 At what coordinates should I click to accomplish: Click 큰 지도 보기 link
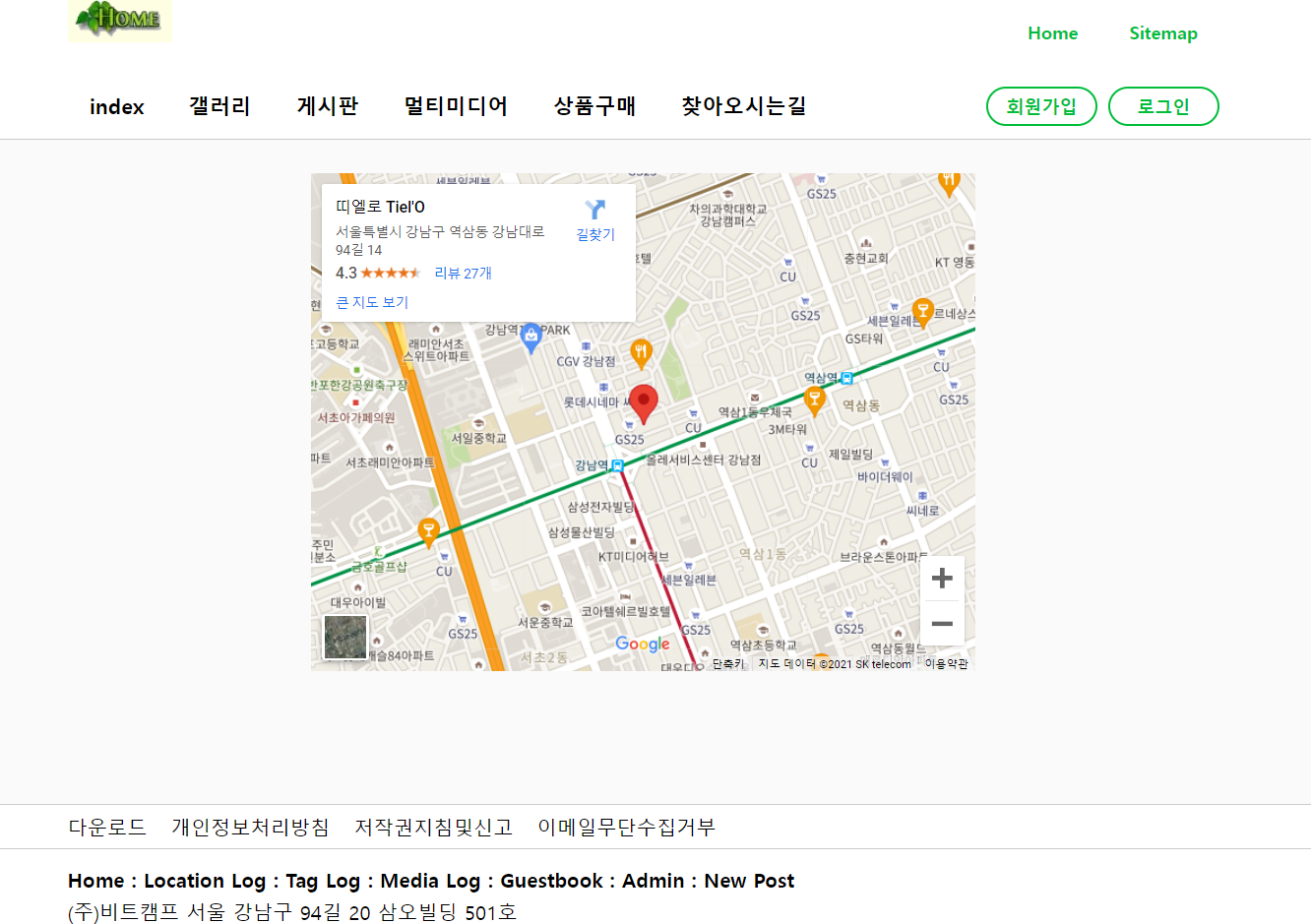pos(372,302)
